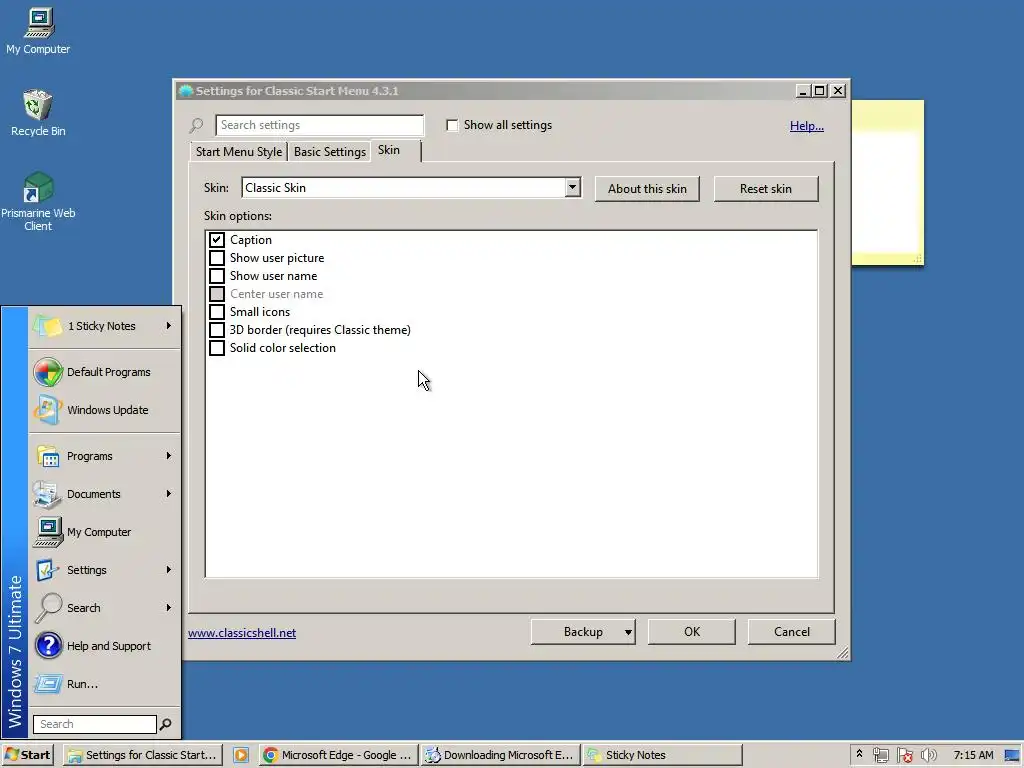
Task: Expand Search submenu arrow
Action: [x=168, y=607]
